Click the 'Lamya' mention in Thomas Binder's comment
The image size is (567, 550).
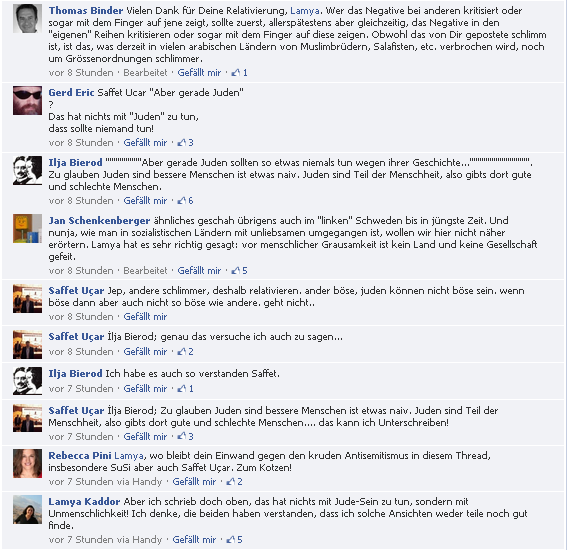pos(304,11)
